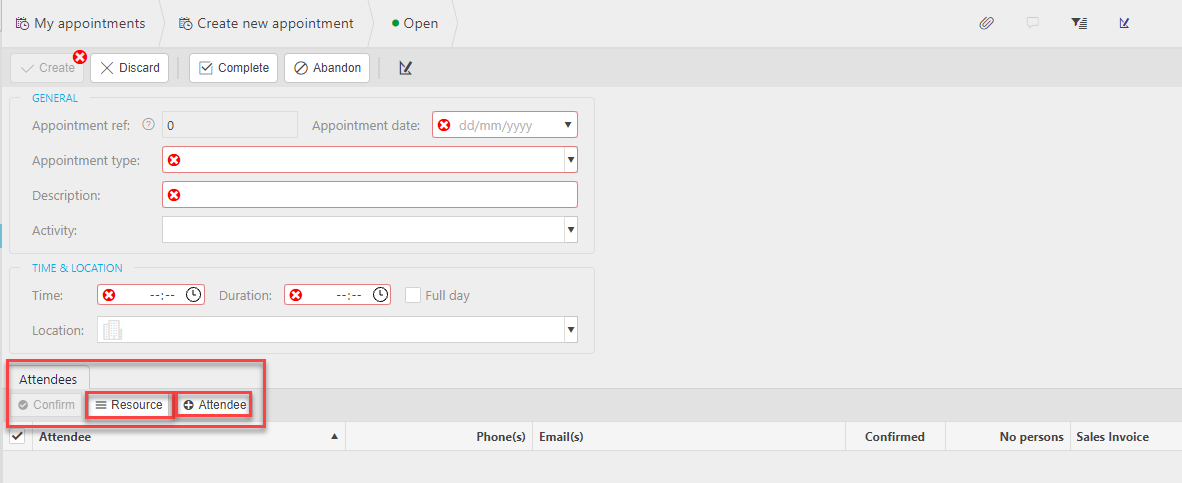1182x483 pixels.
Task: Open the Time field clock picker
Action: (x=194, y=295)
